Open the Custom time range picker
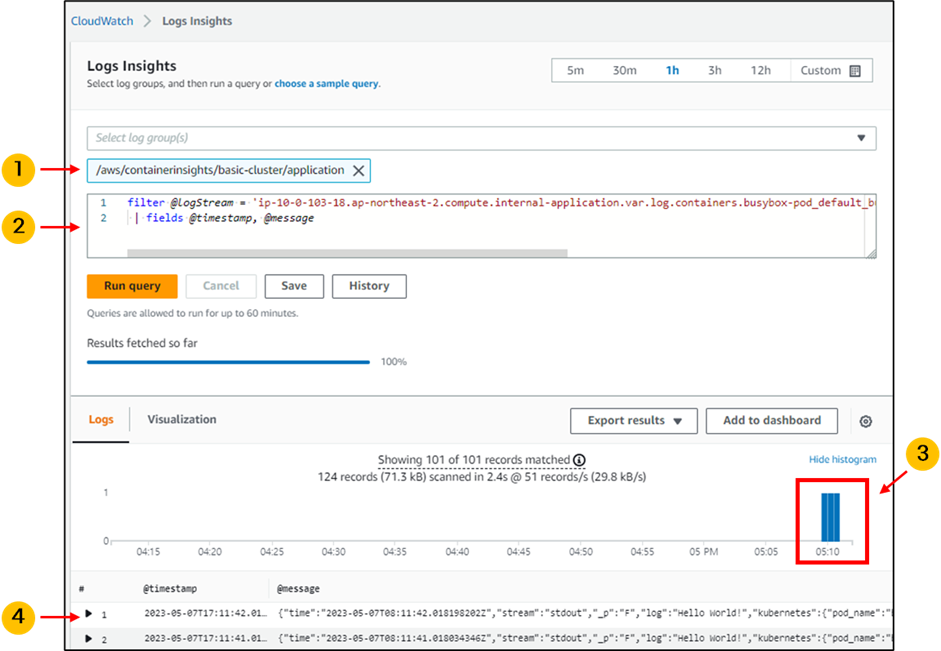 (831, 70)
